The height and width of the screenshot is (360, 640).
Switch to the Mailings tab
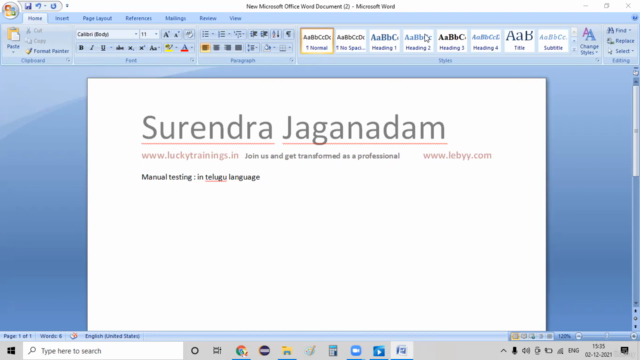click(x=176, y=18)
